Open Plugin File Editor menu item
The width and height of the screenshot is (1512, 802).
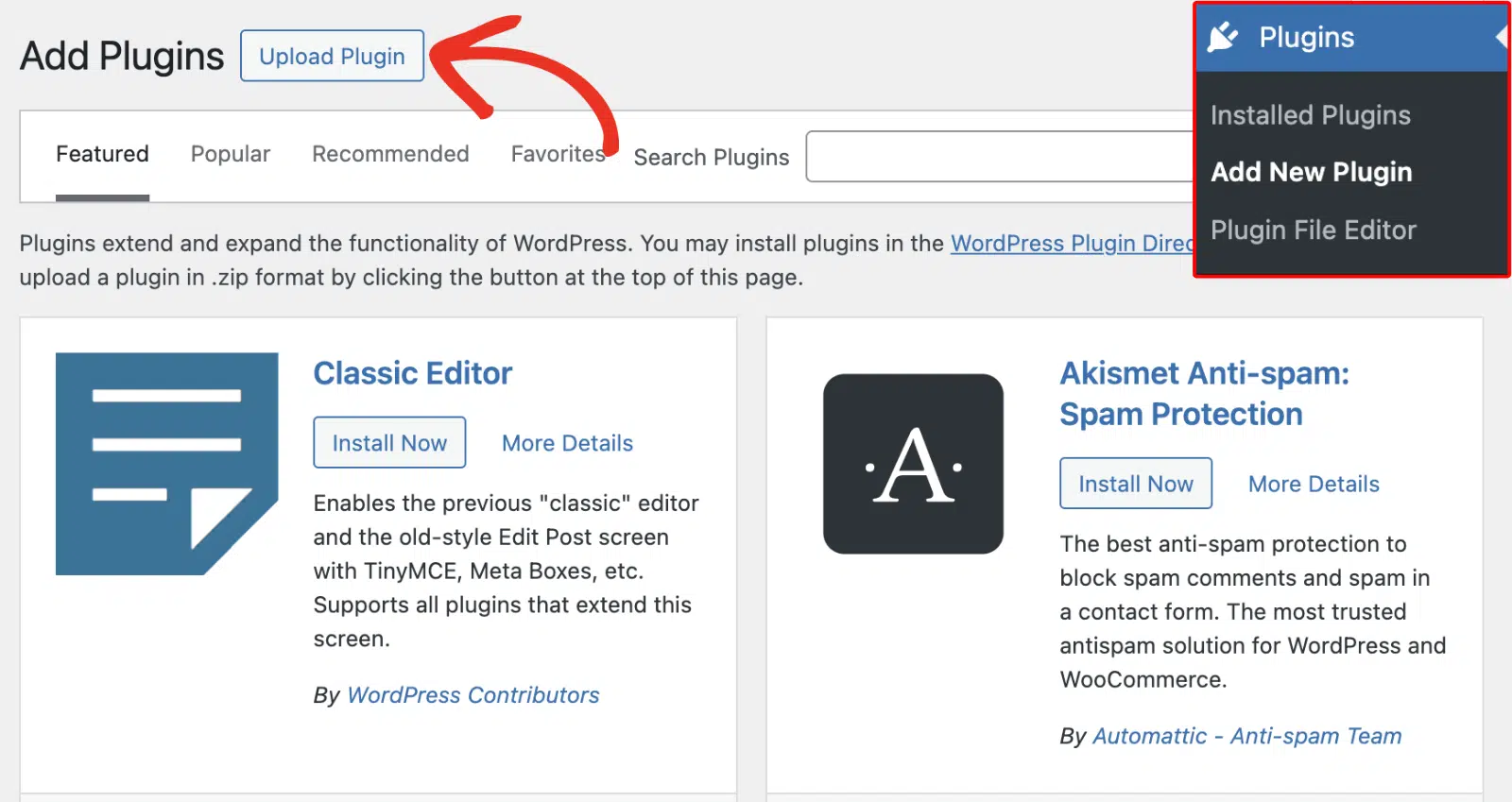pos(1314,230)
